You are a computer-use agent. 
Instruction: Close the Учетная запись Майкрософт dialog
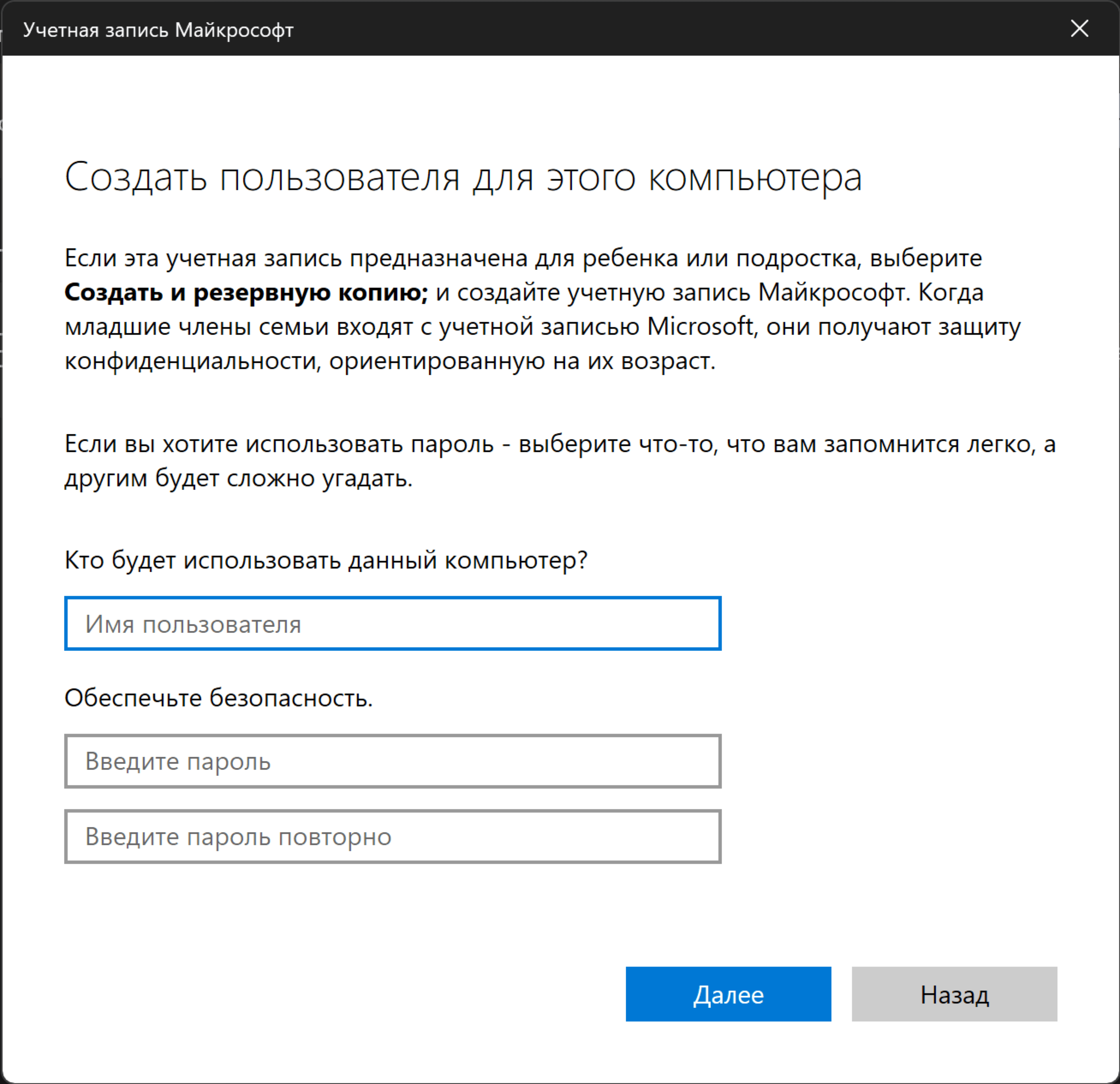[x=1079, y=29]
